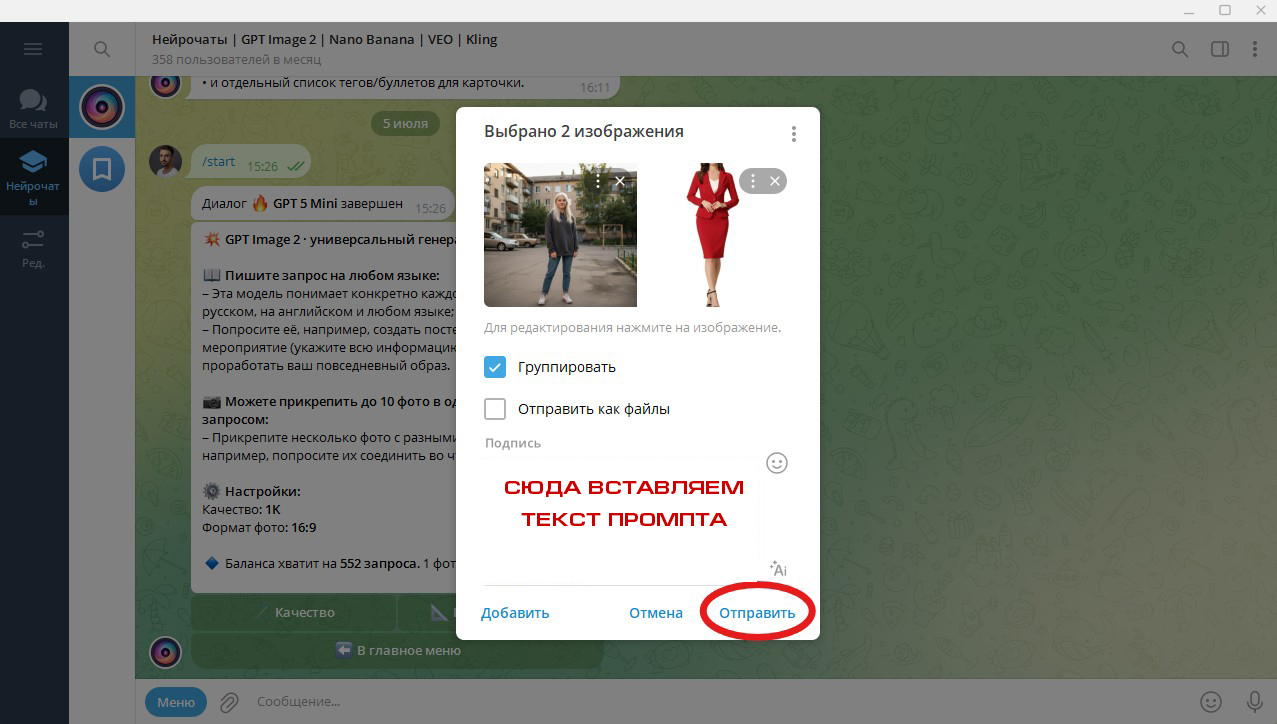
Task: Click the Качество bot keyboard button
Action: point(293,612)
